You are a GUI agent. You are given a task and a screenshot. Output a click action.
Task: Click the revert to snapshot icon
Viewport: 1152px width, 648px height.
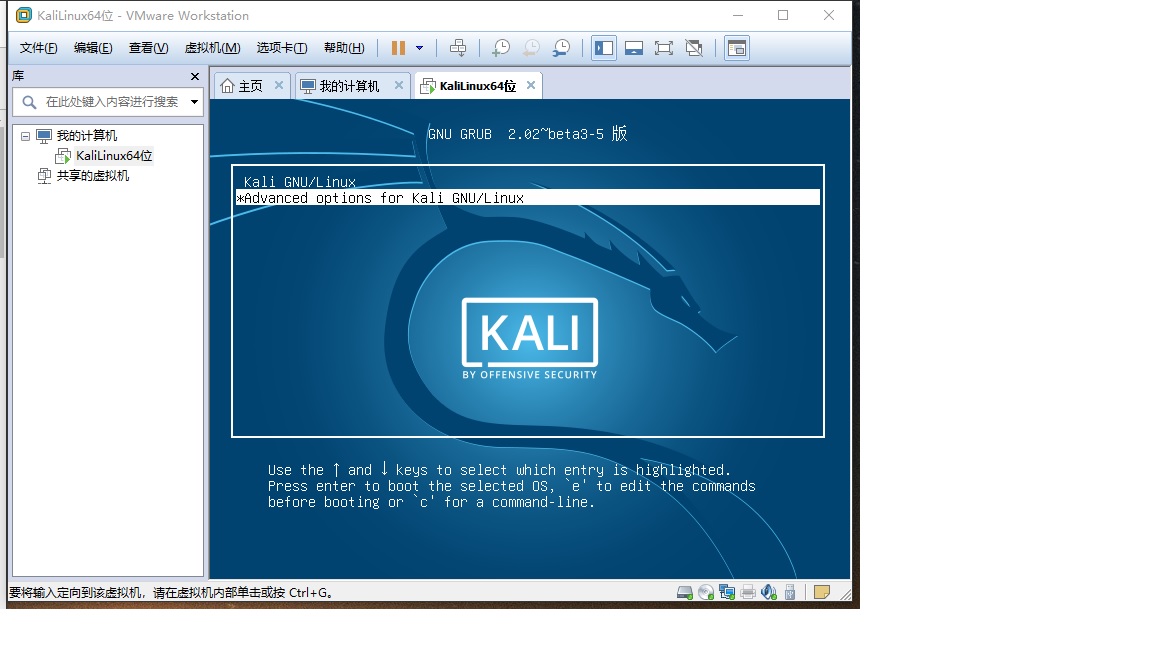coord(531,48)
